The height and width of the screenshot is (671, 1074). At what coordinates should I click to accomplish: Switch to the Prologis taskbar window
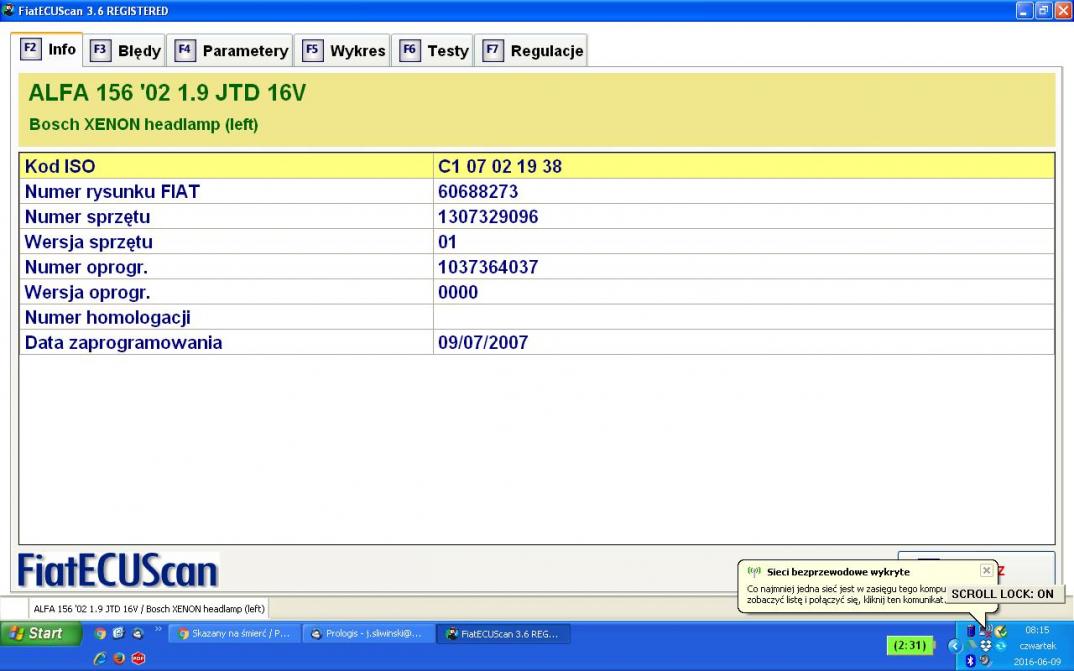[x=367, y=634]
